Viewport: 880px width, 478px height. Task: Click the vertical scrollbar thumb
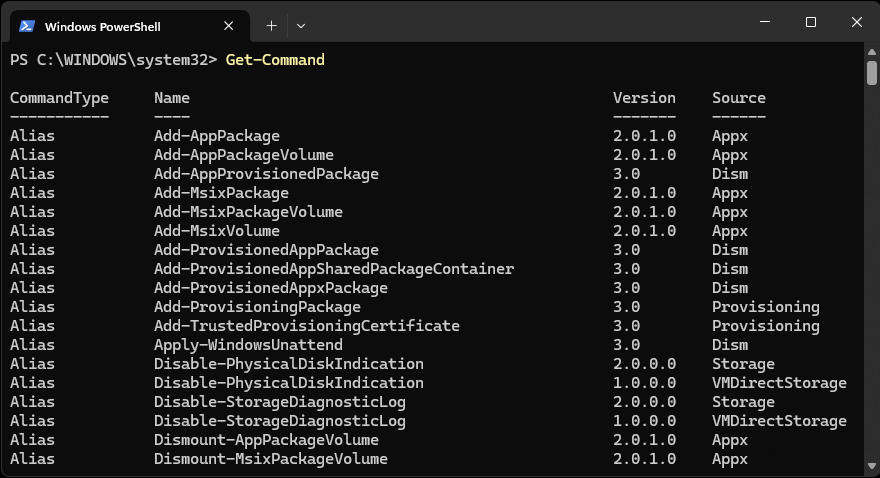[872, 73]
